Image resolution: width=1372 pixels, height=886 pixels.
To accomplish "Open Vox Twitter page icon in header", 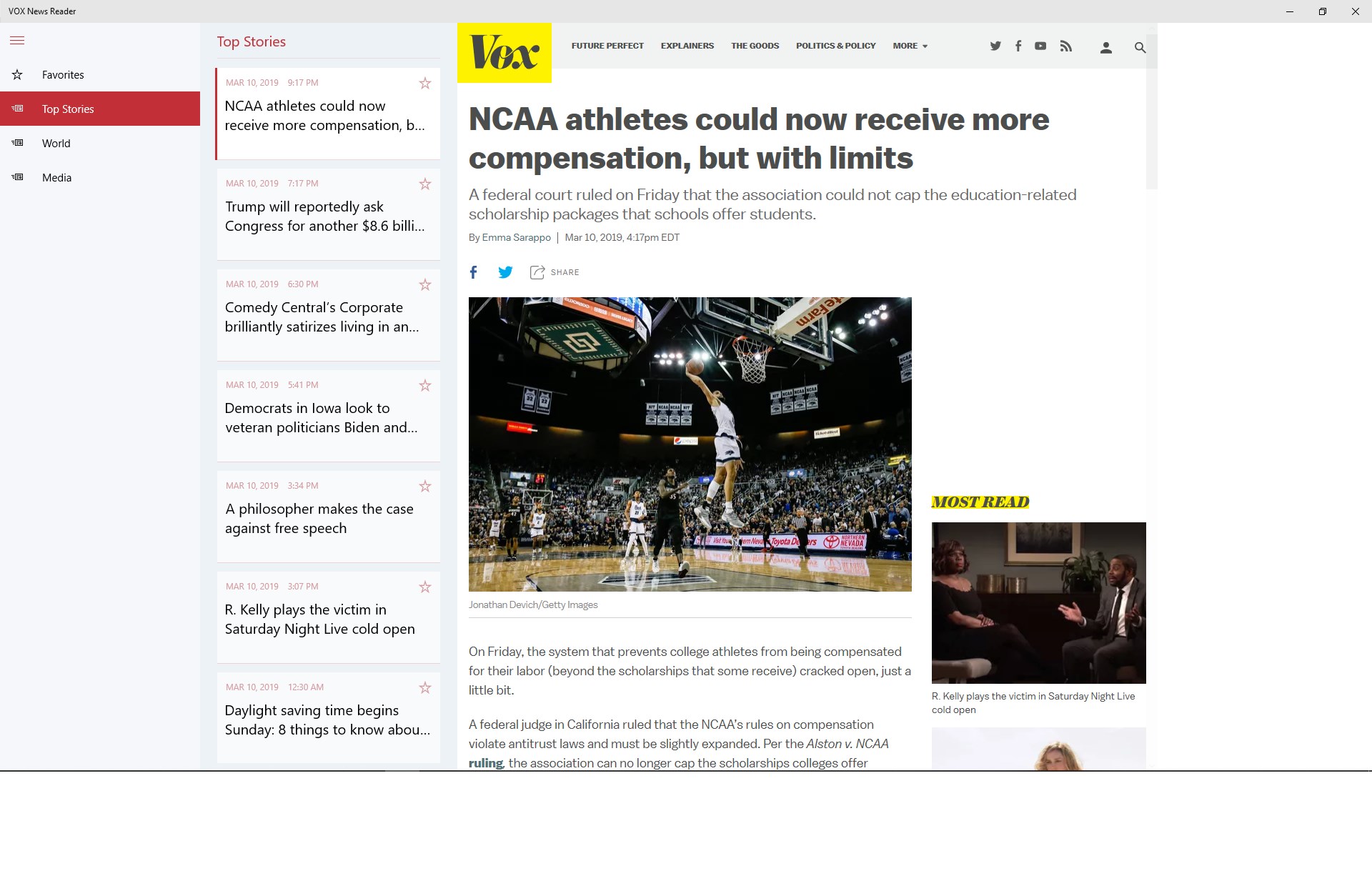I will point(995,46).
